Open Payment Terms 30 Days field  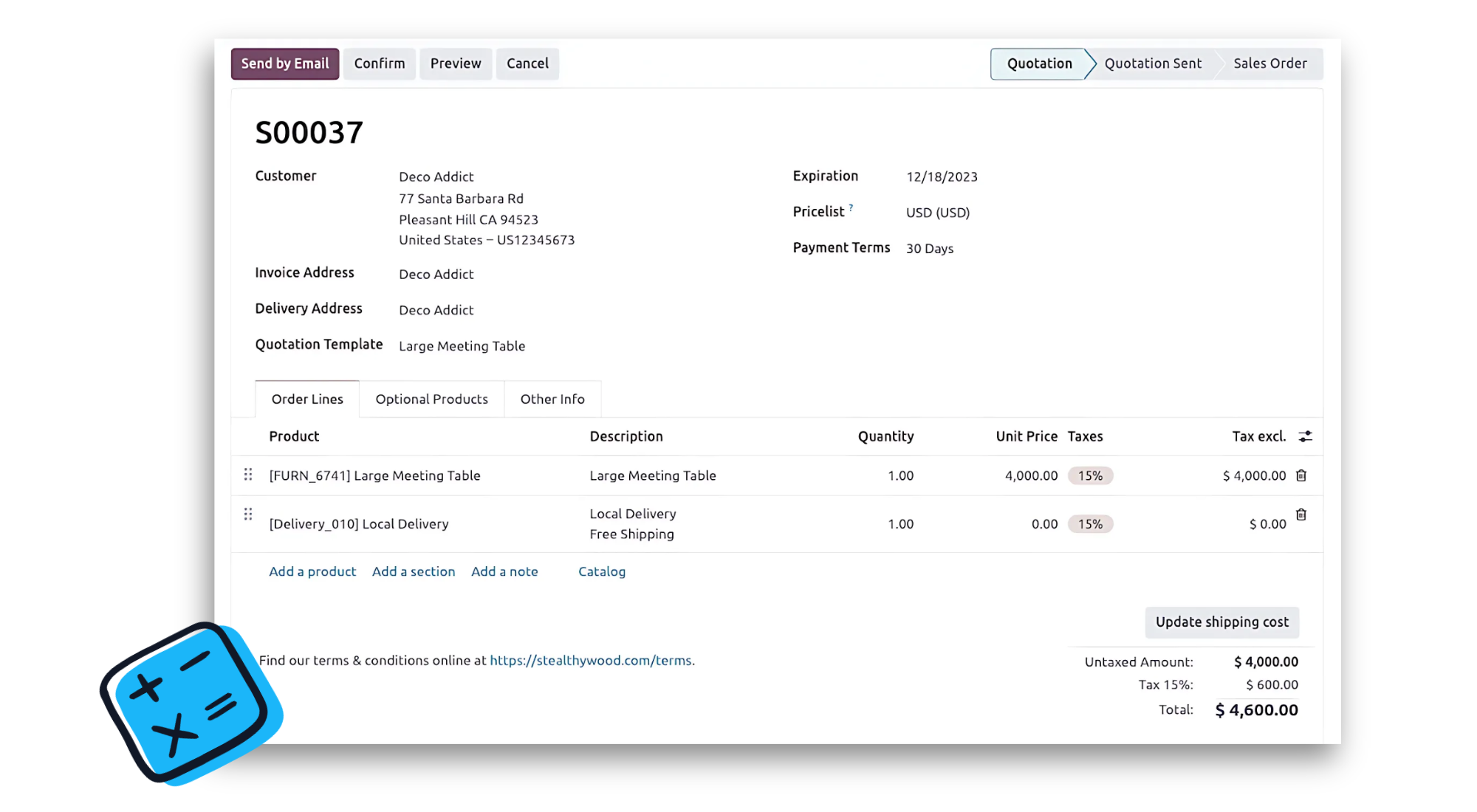(930, 249)
